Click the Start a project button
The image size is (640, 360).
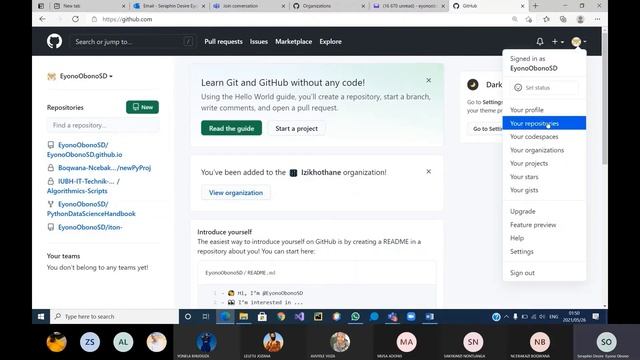click(x=296, y=128)
